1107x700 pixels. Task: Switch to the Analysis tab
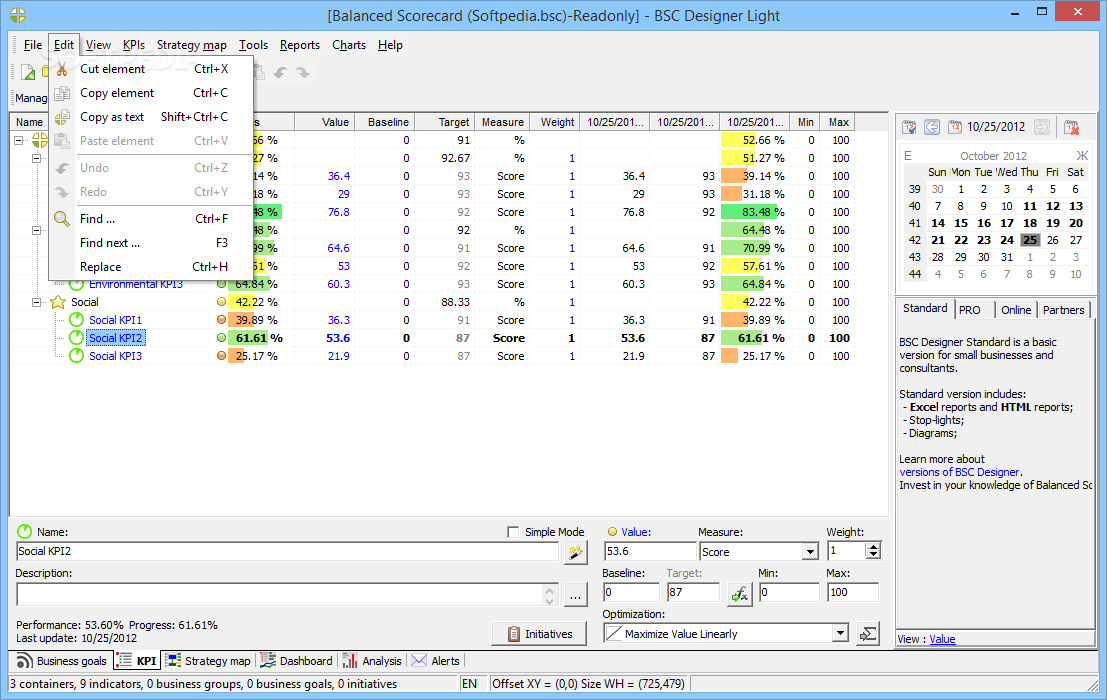pos(373,661)
